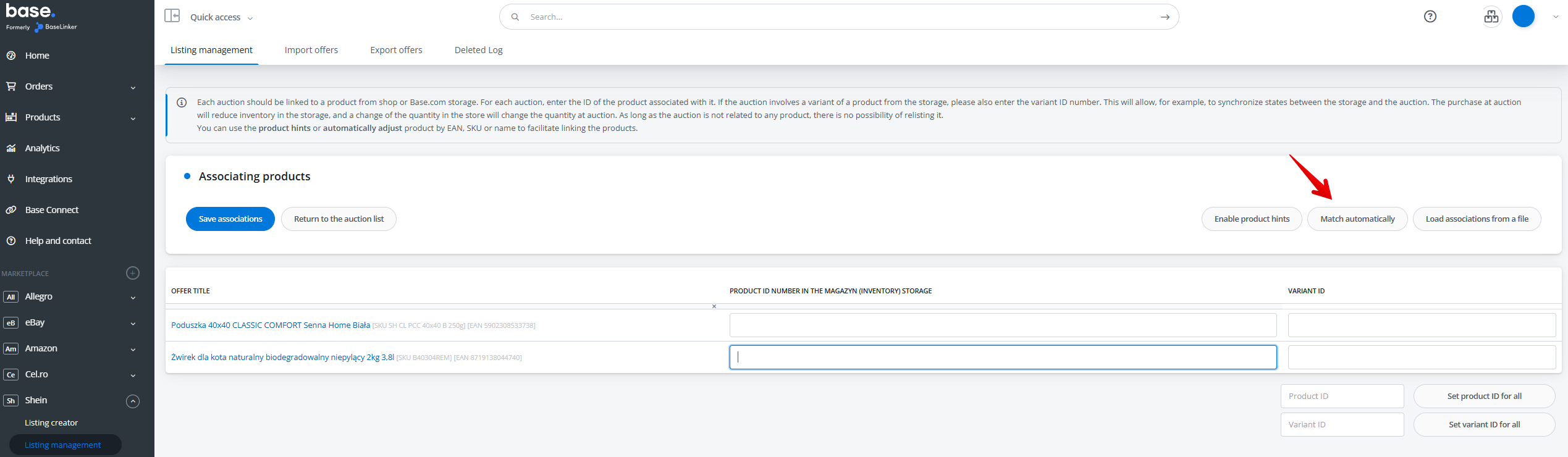Collapse the Shein marketplace section
This screenshot has height=457, width=1568.
coord(133,401)
